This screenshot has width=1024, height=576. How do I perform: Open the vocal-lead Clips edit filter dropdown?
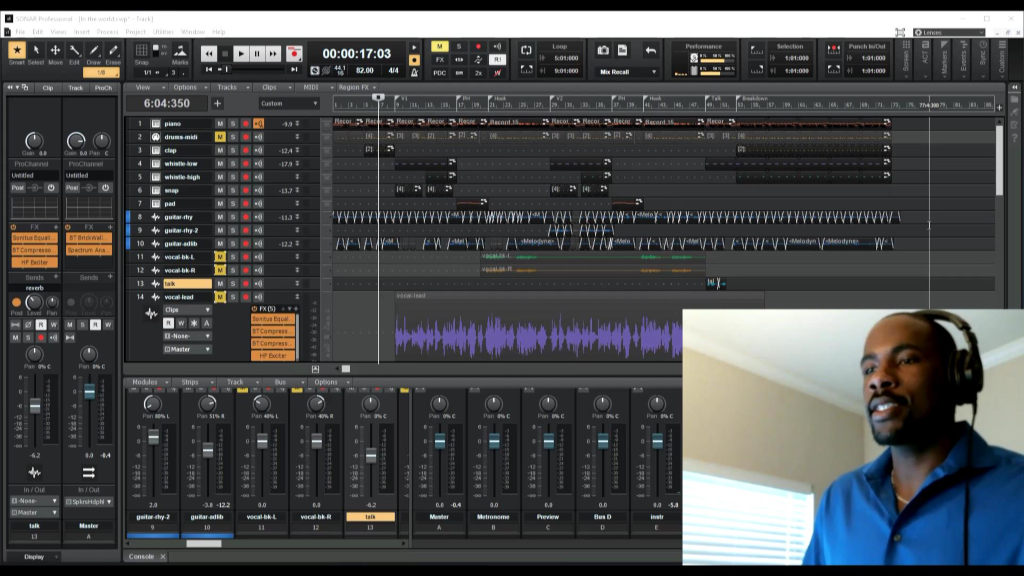tap(187, 310)
